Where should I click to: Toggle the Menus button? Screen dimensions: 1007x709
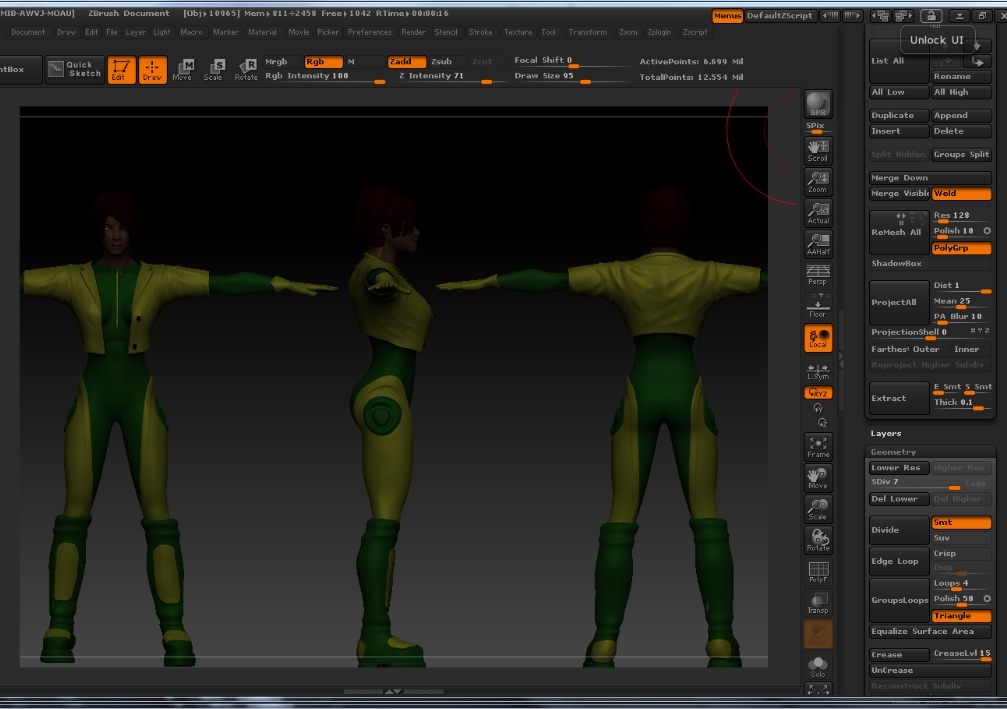pyautogui.click(x=727, y=15)
